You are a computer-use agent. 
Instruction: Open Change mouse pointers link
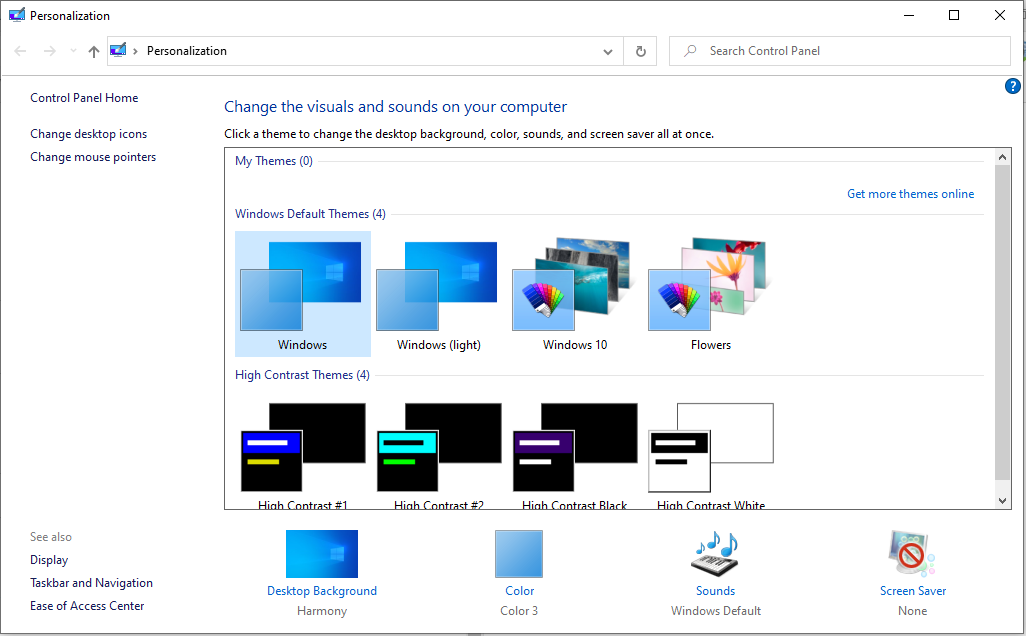click(x=93, y=157)
